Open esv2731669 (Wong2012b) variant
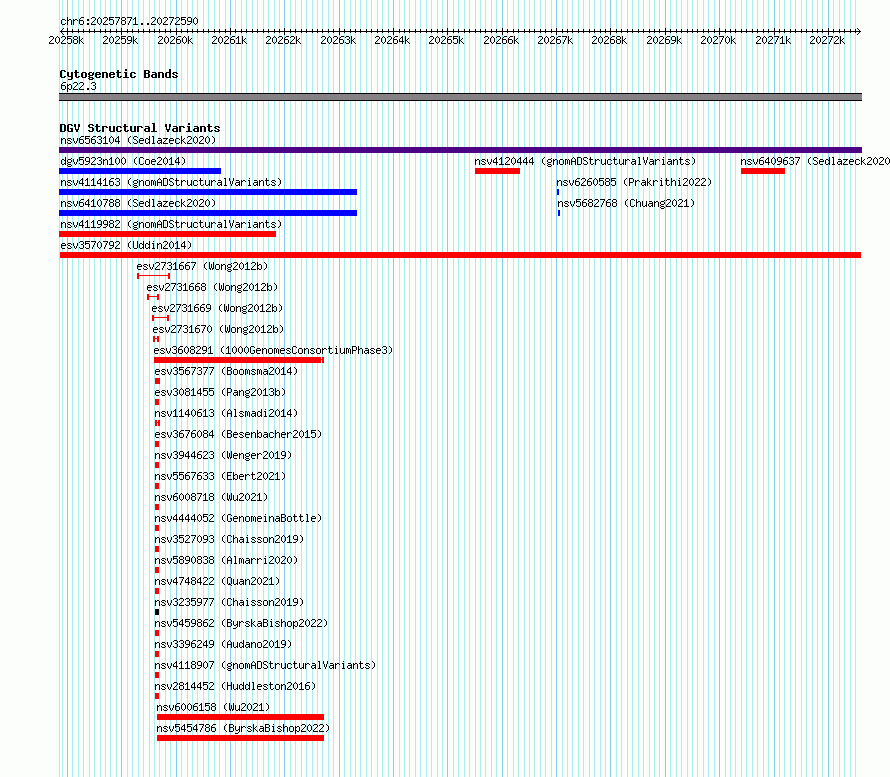The width and height of the screenshot is (890, 777). [217, 308]
